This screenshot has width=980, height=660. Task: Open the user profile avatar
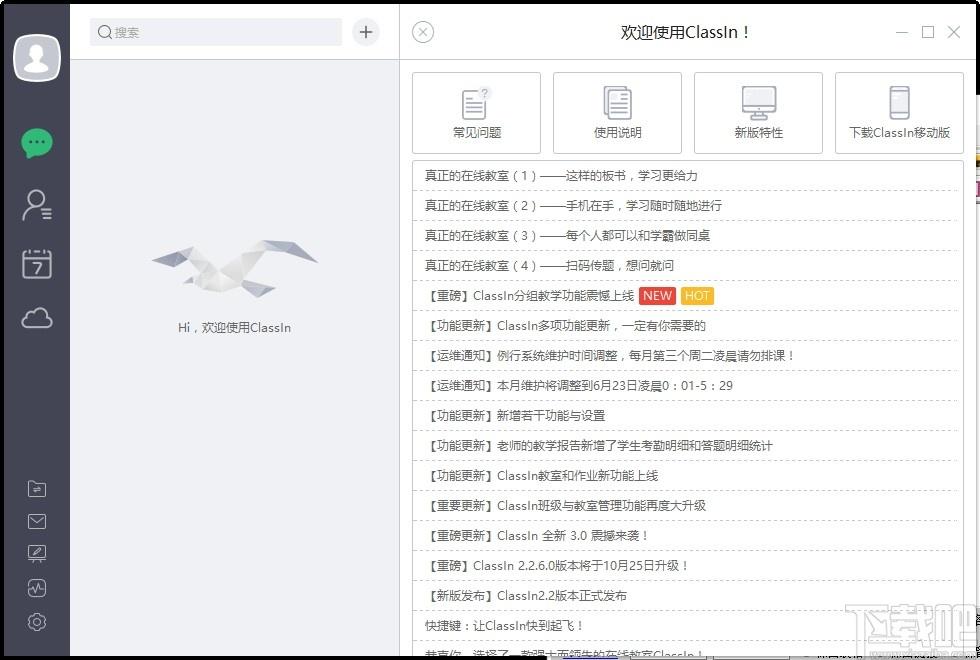pyautogui.click(x=37, y=58)
